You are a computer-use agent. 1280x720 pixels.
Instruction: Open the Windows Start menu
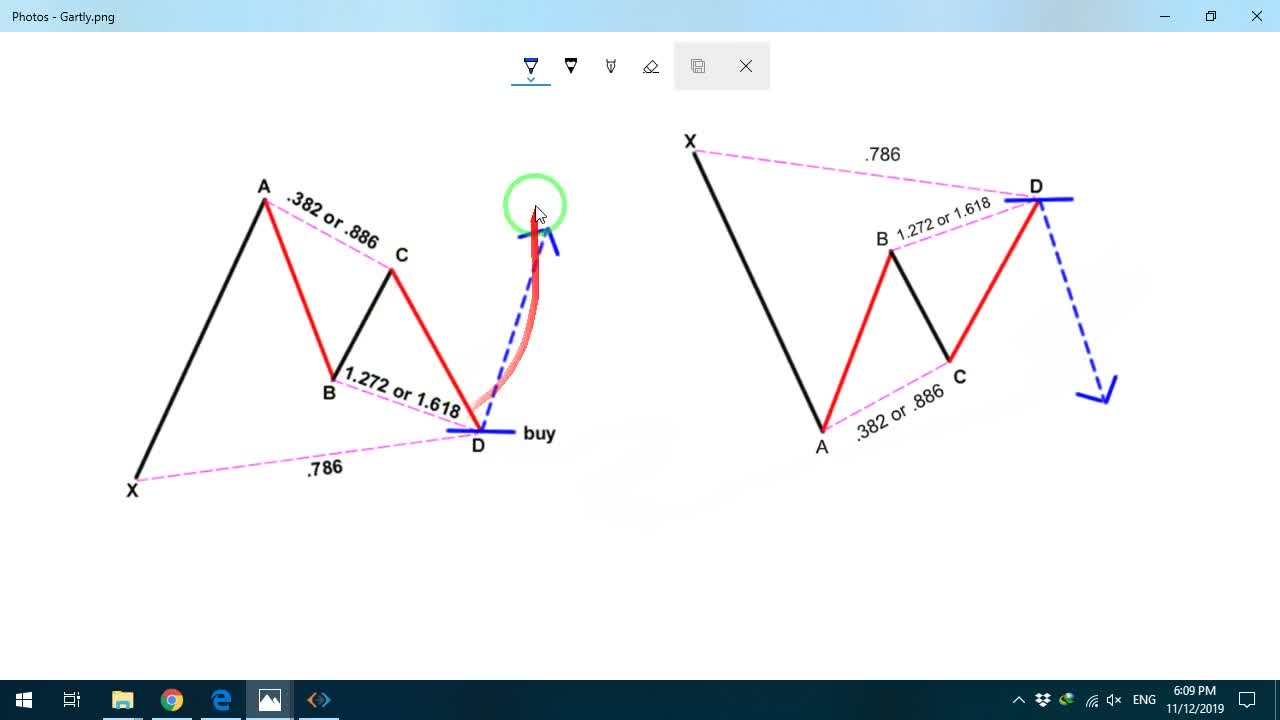coord(24,700)
